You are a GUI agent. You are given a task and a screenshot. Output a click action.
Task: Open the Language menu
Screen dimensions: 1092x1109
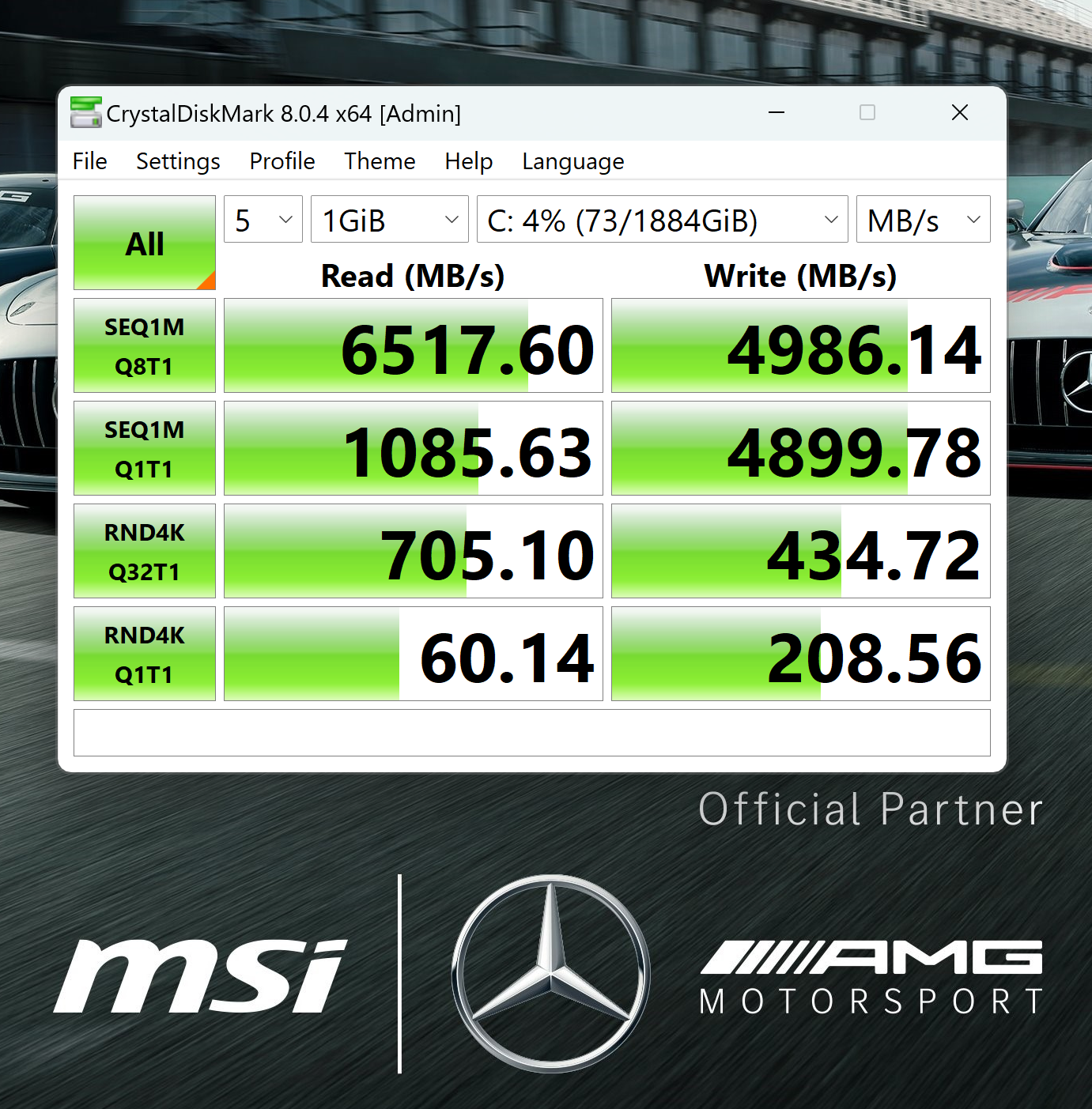click(x=572, y=161)
